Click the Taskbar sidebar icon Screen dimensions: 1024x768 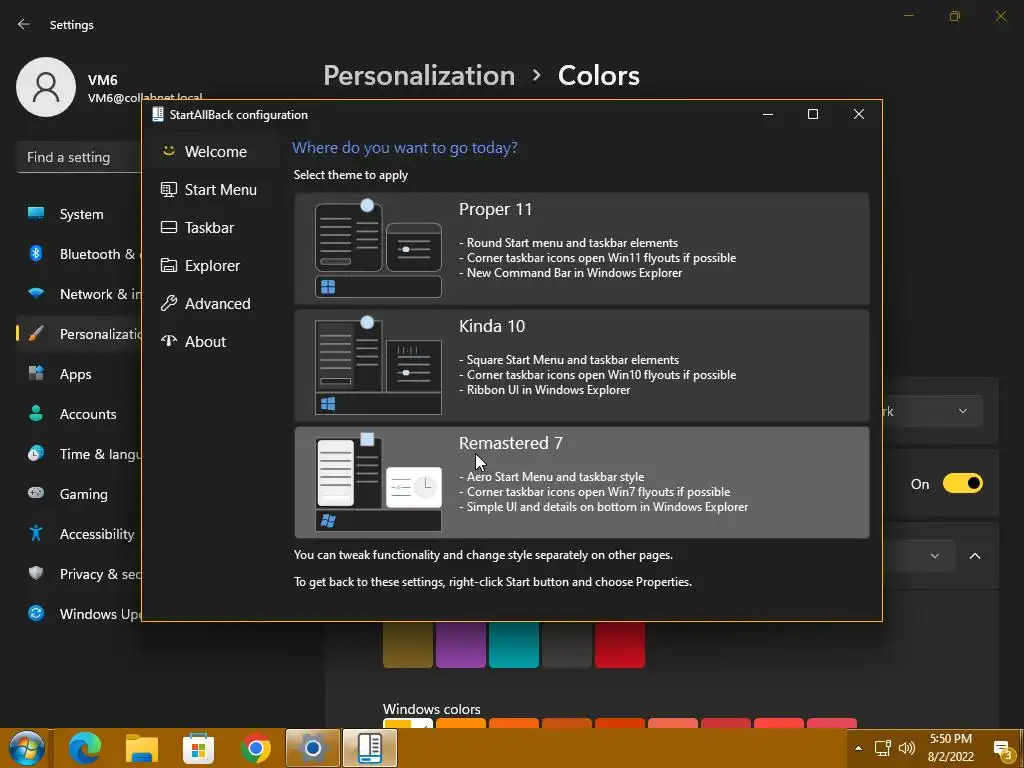tap(168, 227)
